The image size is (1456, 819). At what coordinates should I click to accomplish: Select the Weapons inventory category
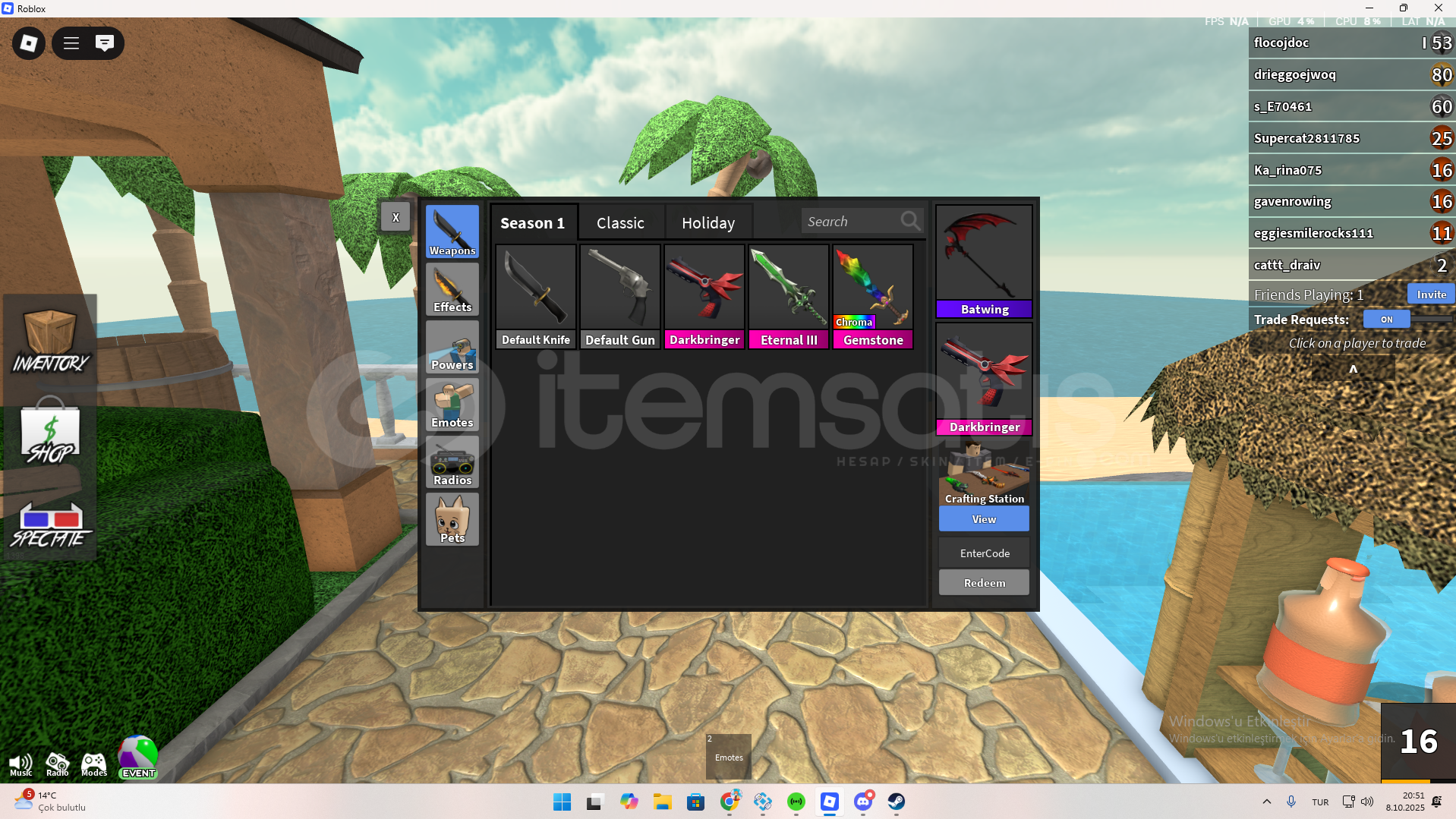point(452,232)
